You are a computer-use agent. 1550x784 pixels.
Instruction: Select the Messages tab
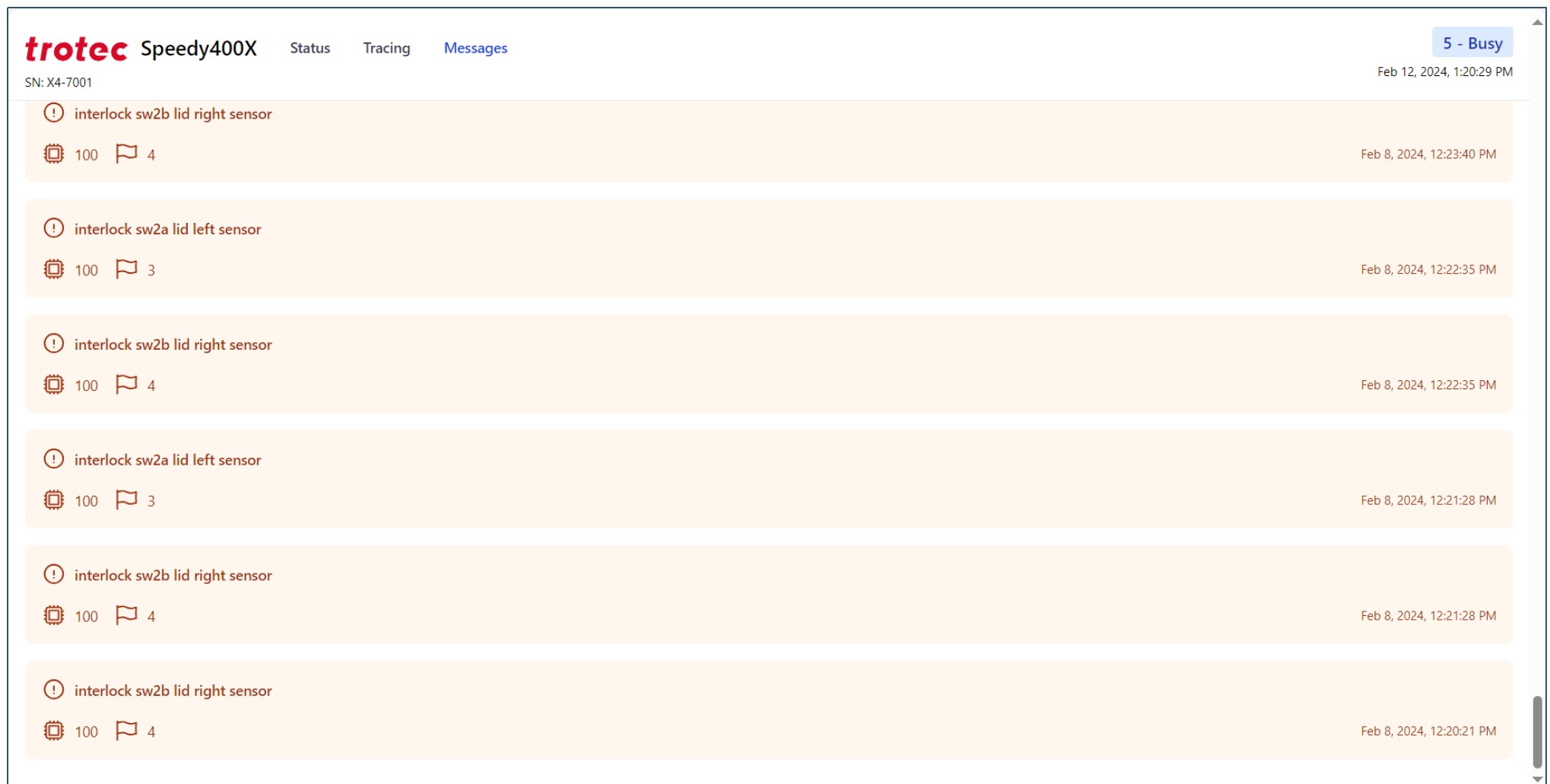(475, 48)
